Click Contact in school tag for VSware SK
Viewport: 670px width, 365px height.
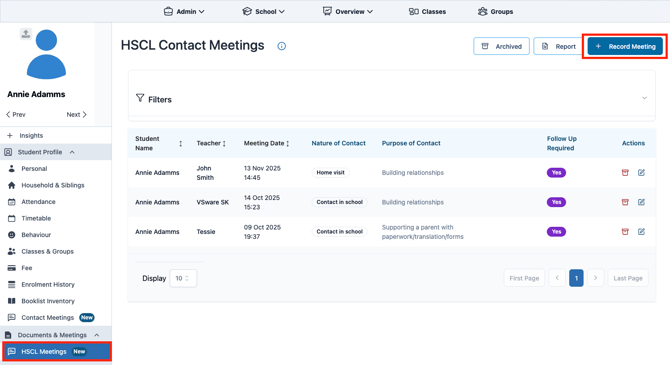(339, 202)
